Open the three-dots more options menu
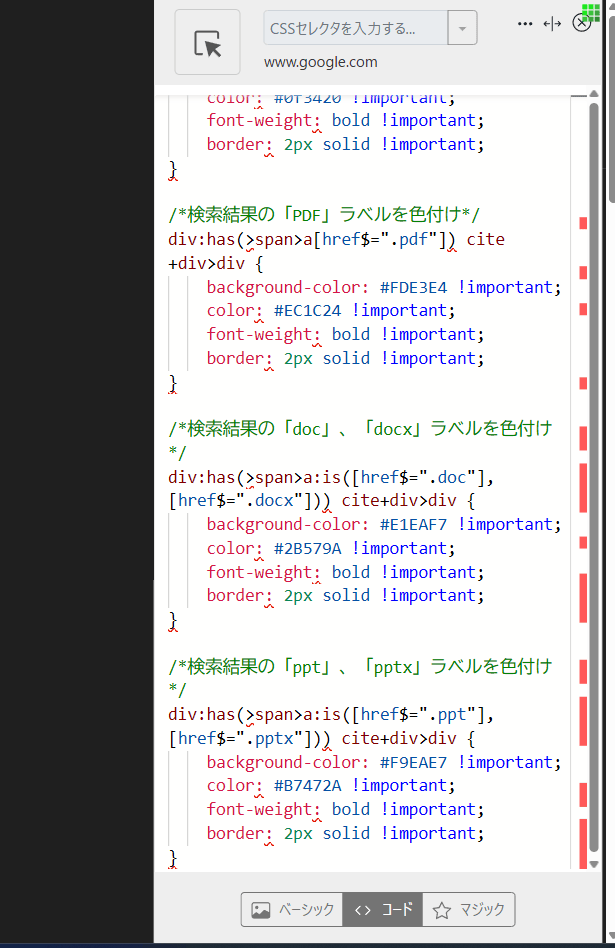Viewport: 615px width, 948px height. (525, 24)
